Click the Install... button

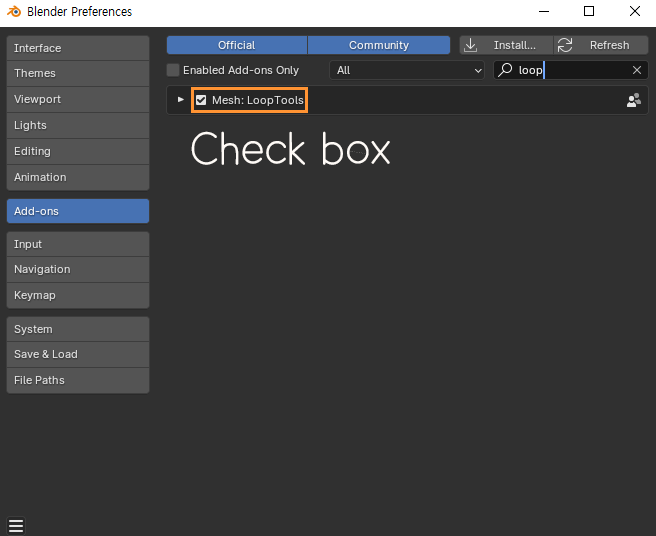pos(506,45)
